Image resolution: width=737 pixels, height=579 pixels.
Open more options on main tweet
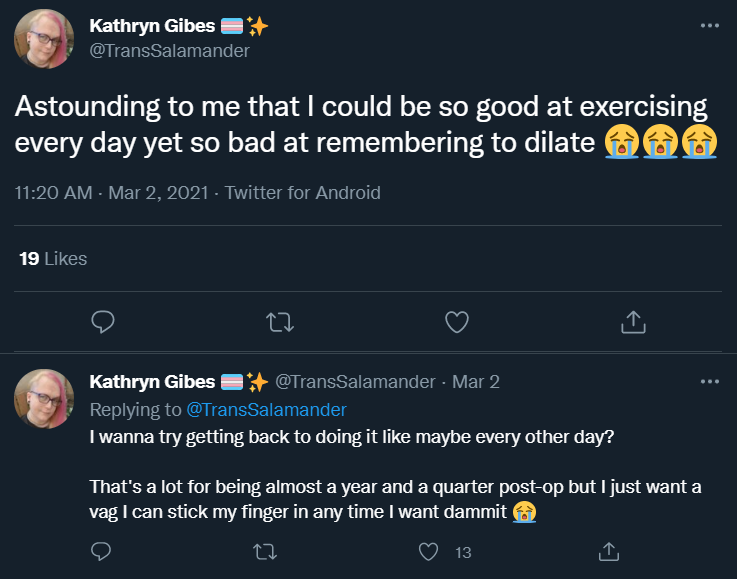(710, 25)
